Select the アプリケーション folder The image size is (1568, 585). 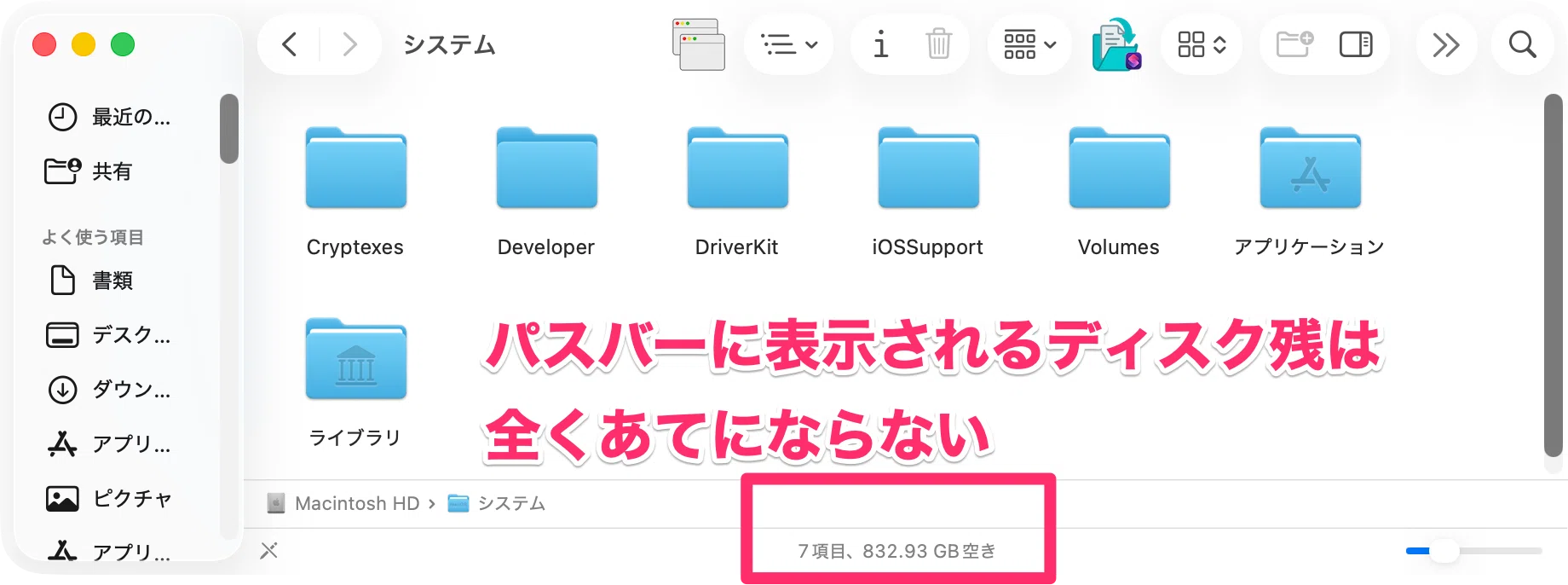(1311, 168)
